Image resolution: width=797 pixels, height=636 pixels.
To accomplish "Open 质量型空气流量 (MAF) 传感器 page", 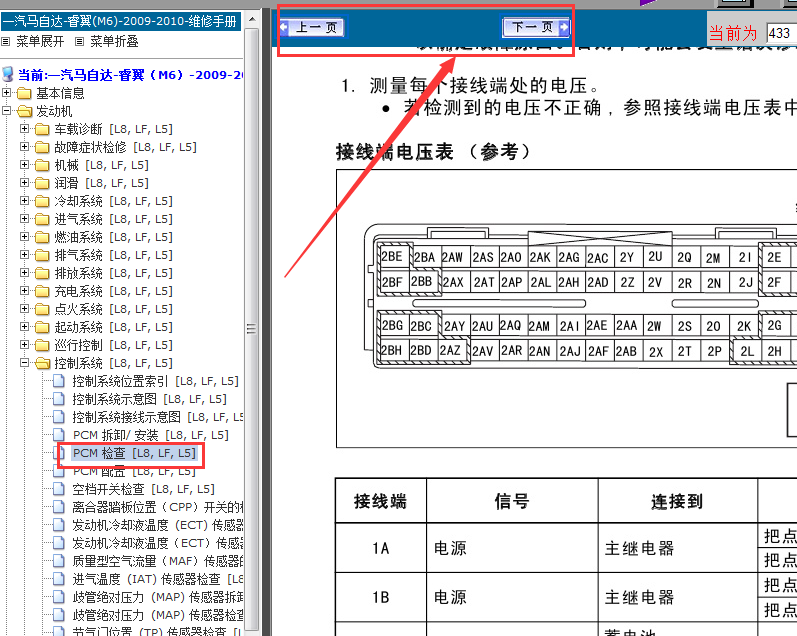I will pyautogui.click(x=158, y=561).
